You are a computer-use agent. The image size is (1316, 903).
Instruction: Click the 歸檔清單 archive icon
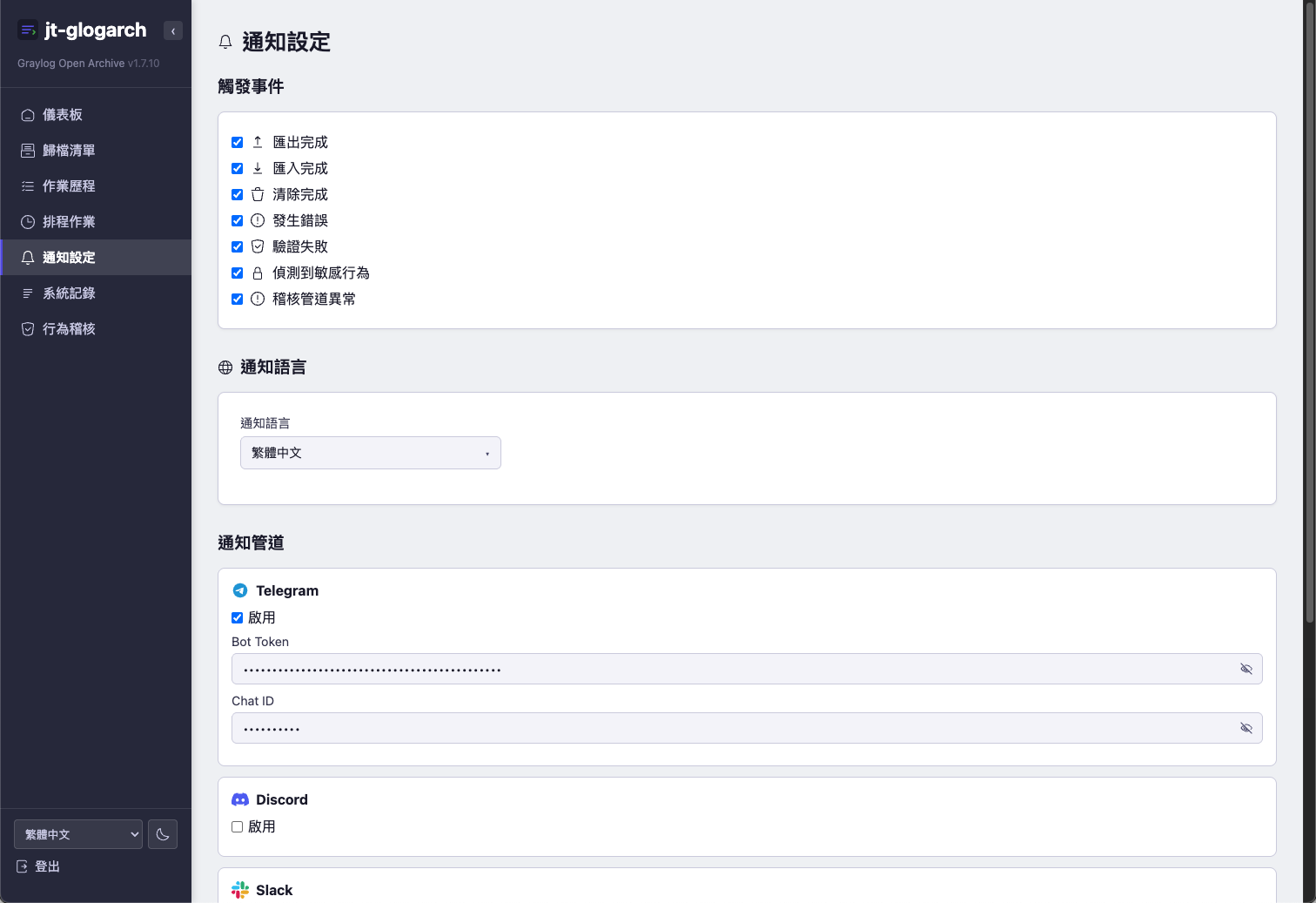[28, 151]
